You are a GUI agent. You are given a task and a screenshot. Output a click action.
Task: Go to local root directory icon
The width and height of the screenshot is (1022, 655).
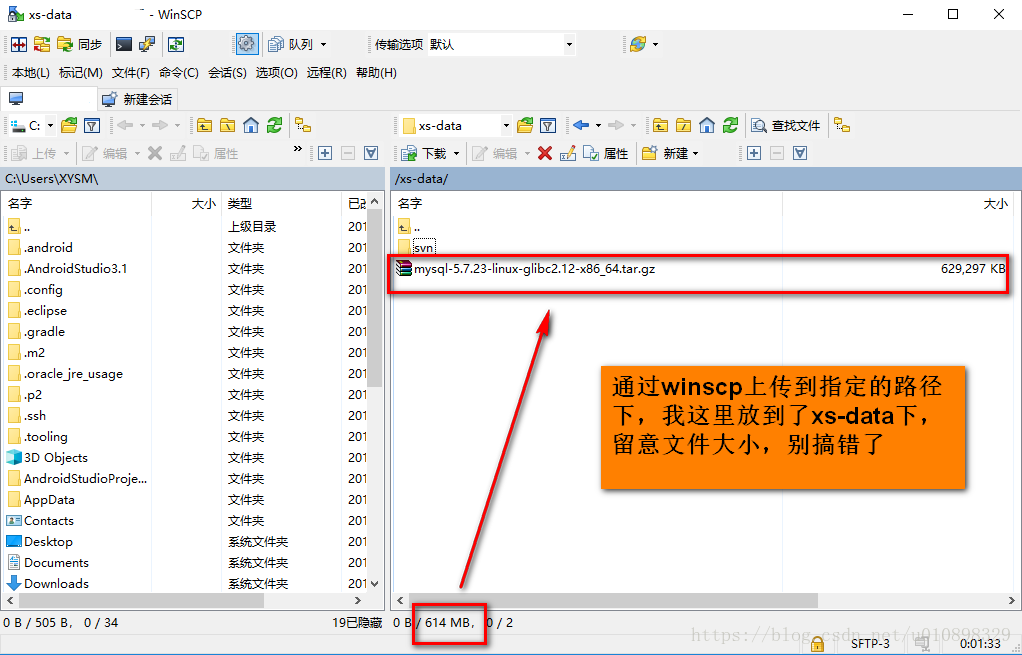pos(227,125)
